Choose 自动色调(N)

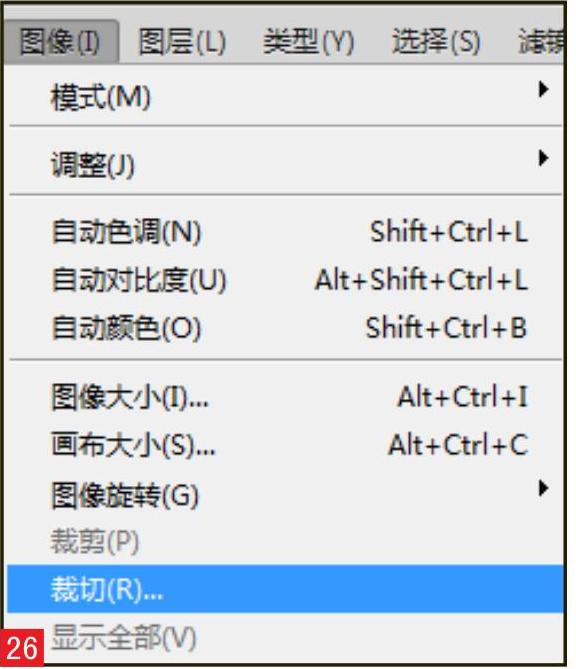[x=285, y=232]
